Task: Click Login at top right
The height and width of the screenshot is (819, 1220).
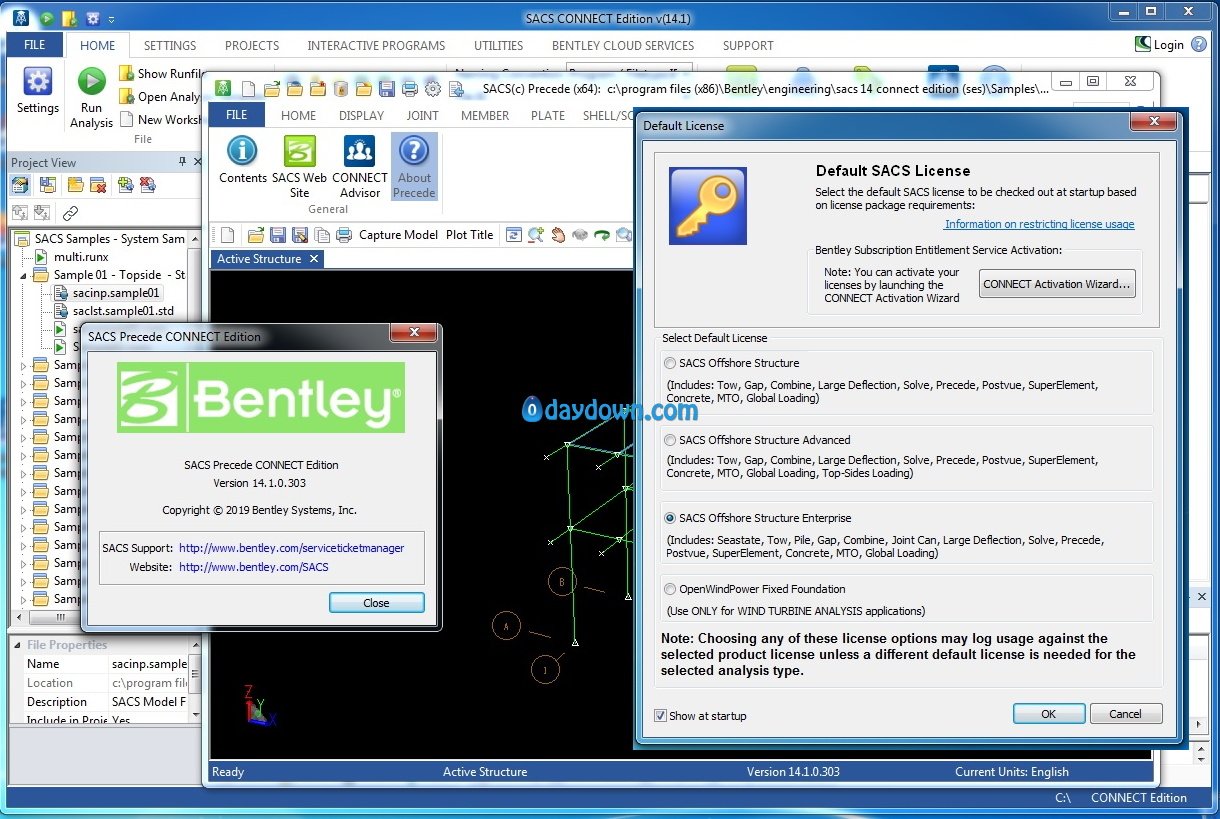Action: click(x=1160, y=44)
